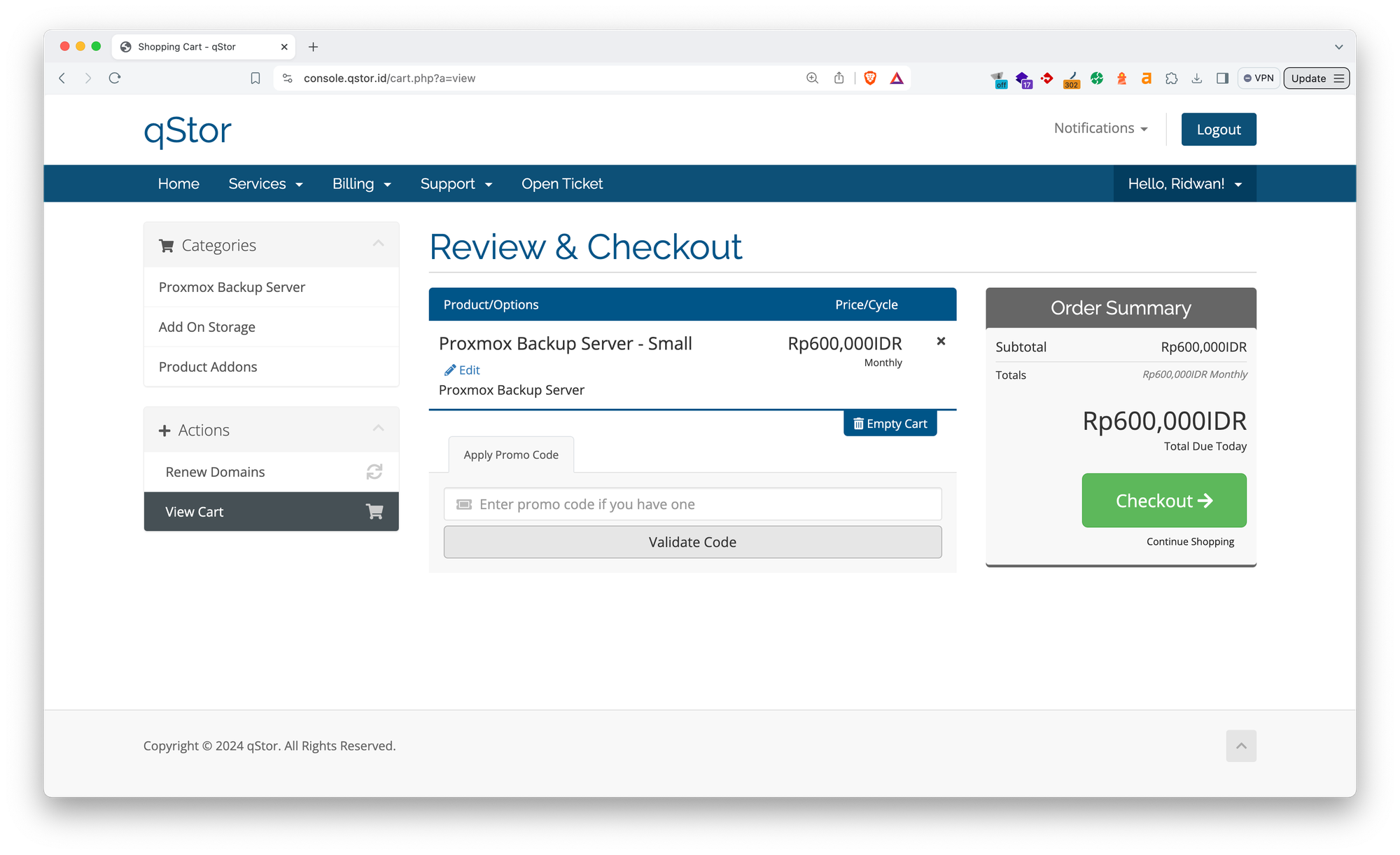The height and width of the screenshot is (855, 1400).
Task: Click the scroll-to-top arrow button
Action: pos(1241,746)
